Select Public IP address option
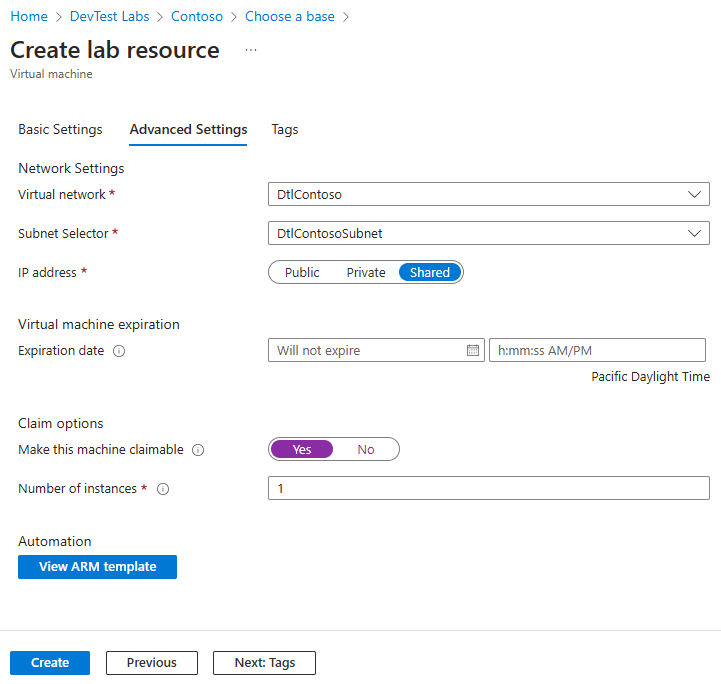 (302, 272)
